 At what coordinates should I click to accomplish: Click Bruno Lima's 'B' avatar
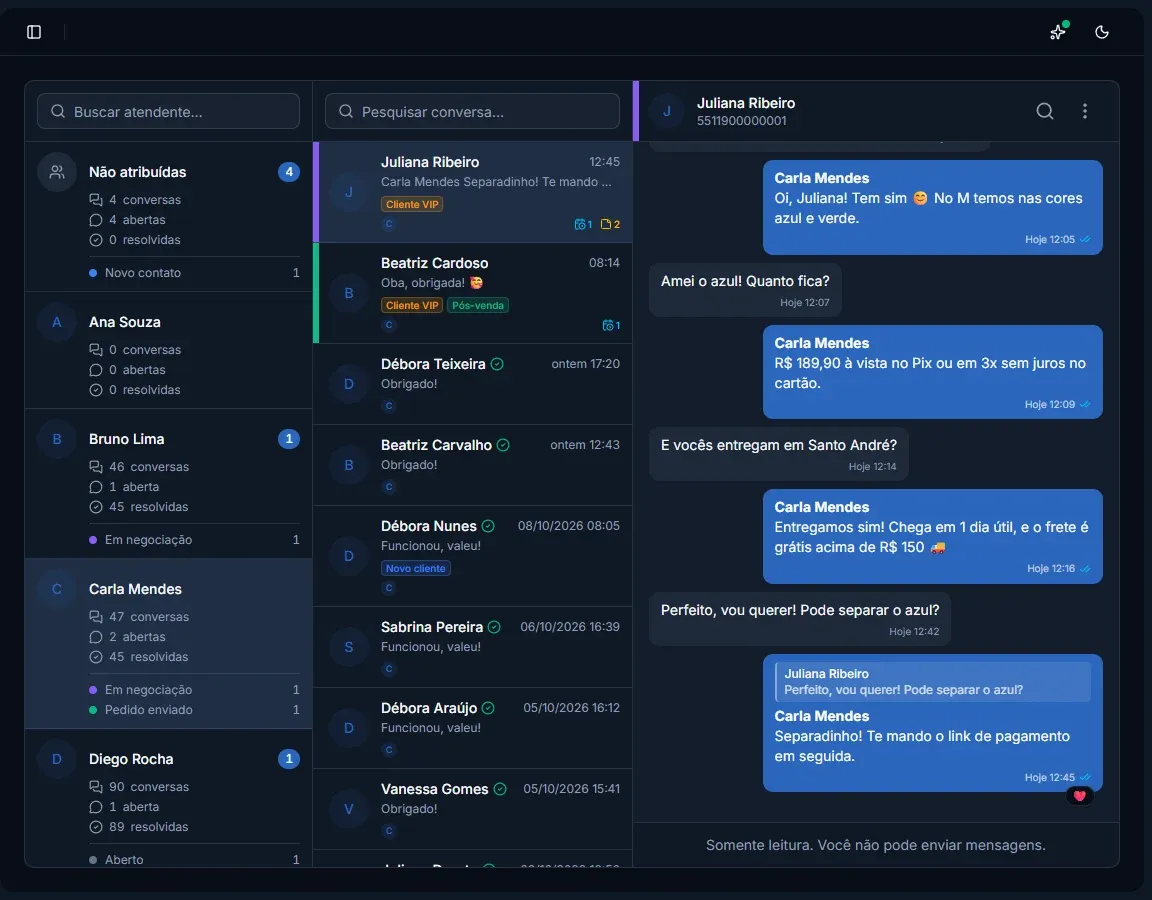pos(57,439)
